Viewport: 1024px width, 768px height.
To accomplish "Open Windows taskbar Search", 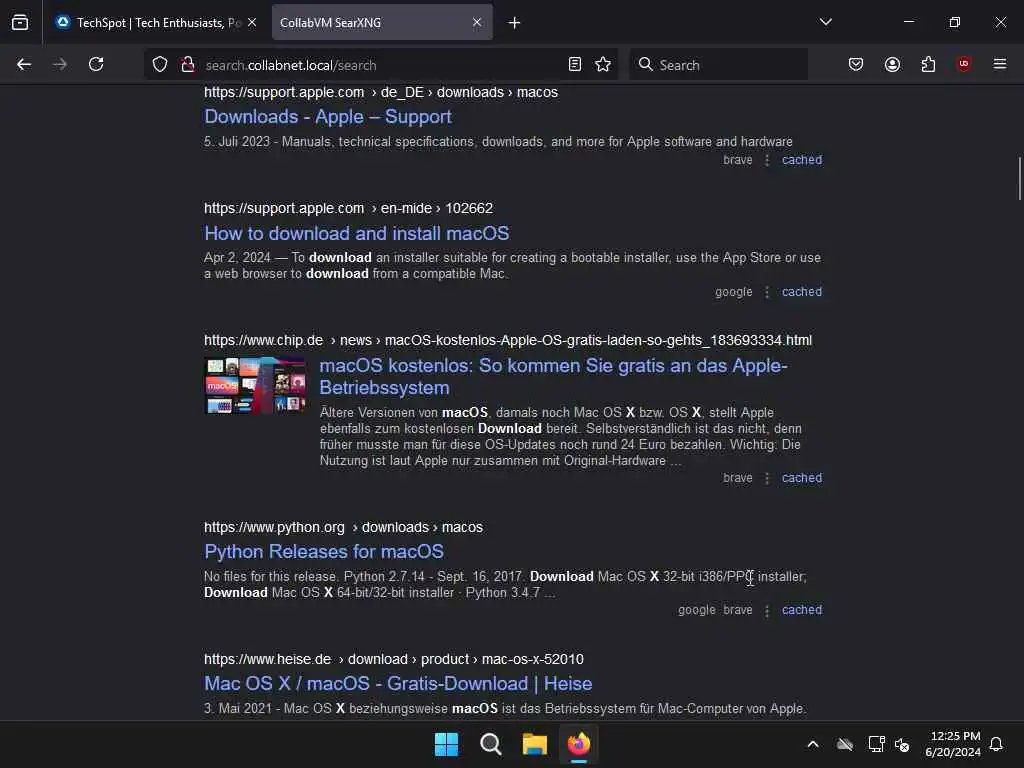I will pyautogui.click(x=490, y=744).
